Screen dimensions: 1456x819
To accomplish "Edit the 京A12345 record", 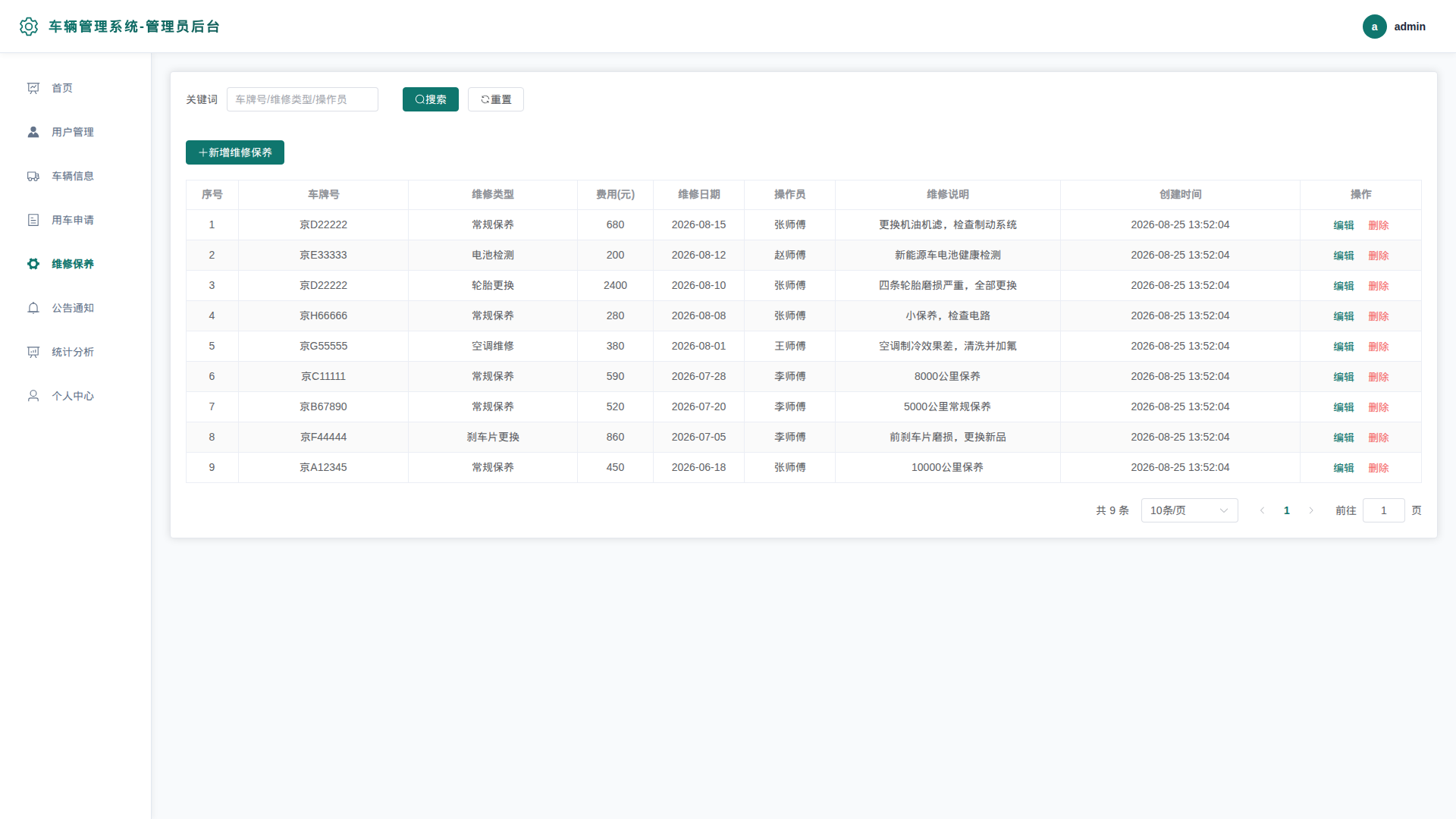I will [x=1344, y=468].
